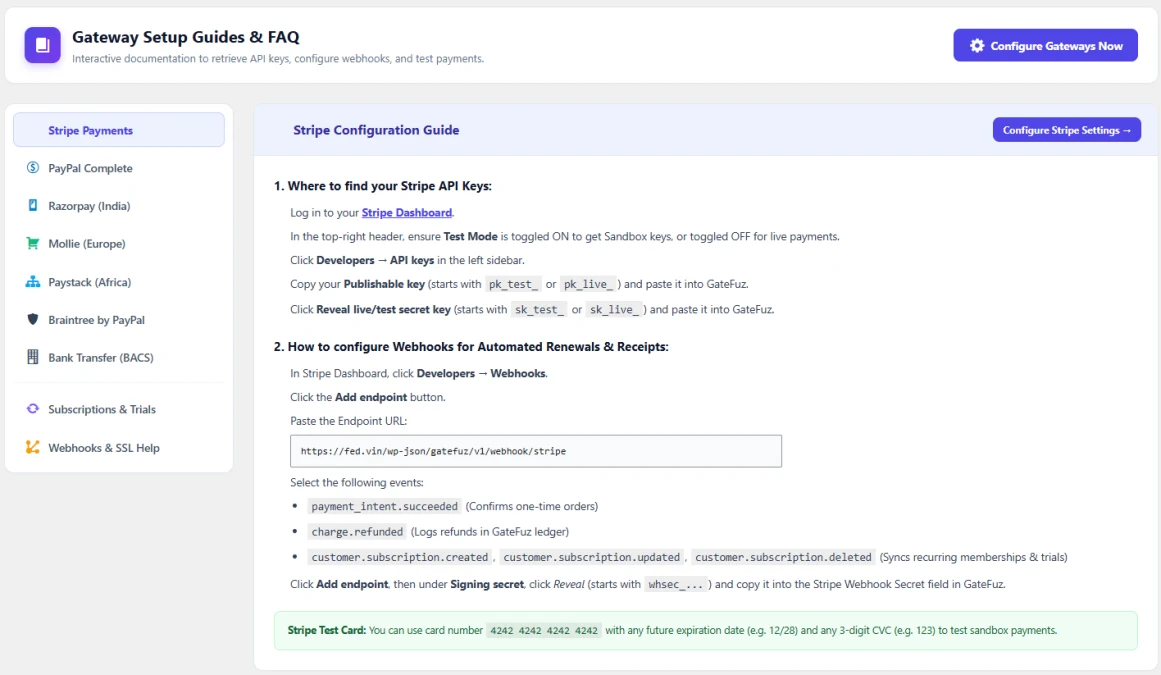Click payment_intent.succeeded event code
Screen dimensions: 1161x675
384,506
